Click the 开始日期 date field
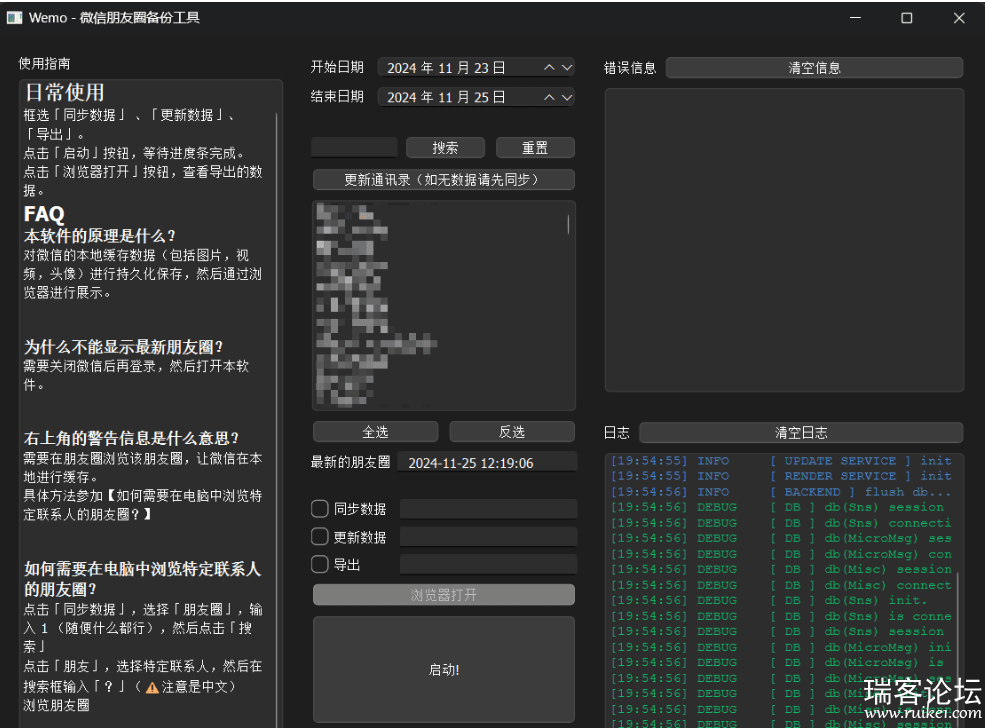 coord(476,67)
